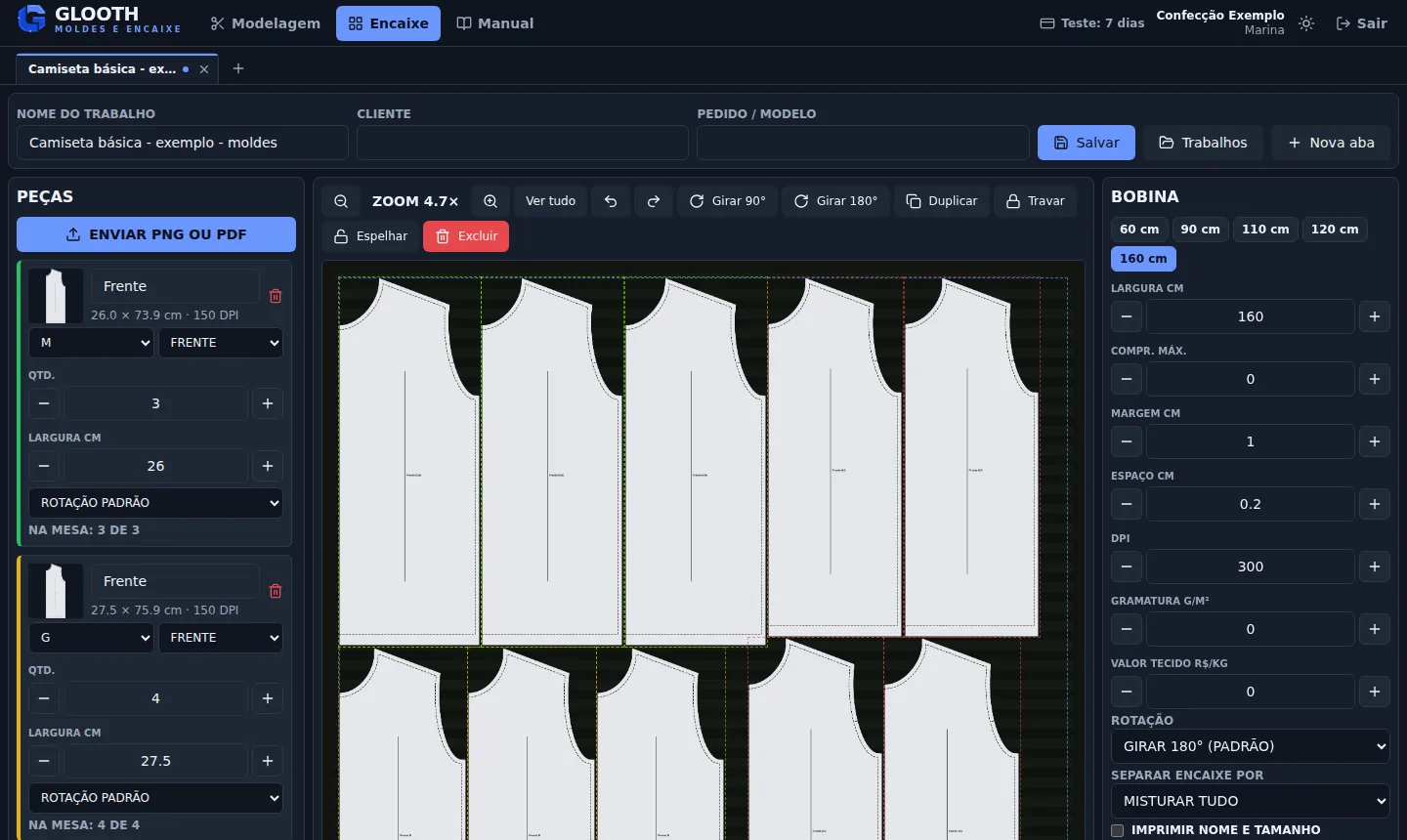Open the Manual menu item
The width and height of the screenshot is (1407, 840).
495,23
